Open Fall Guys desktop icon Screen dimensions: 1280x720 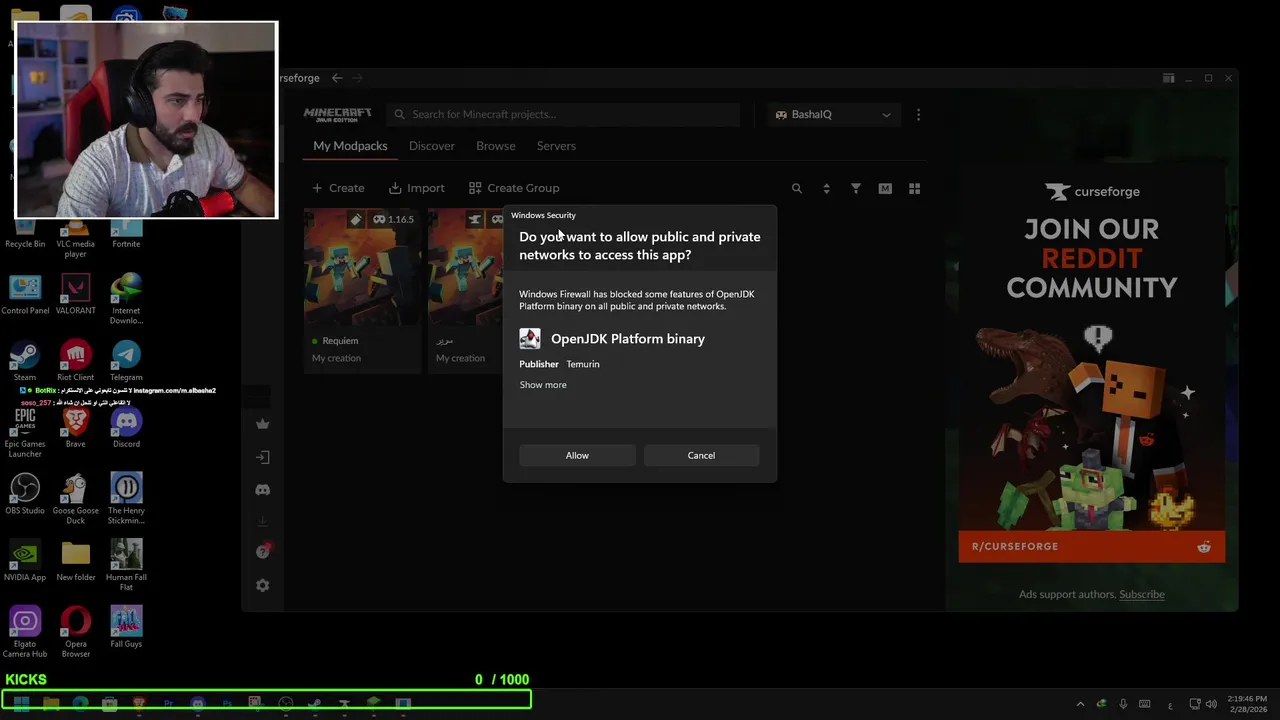click(126, 627)
